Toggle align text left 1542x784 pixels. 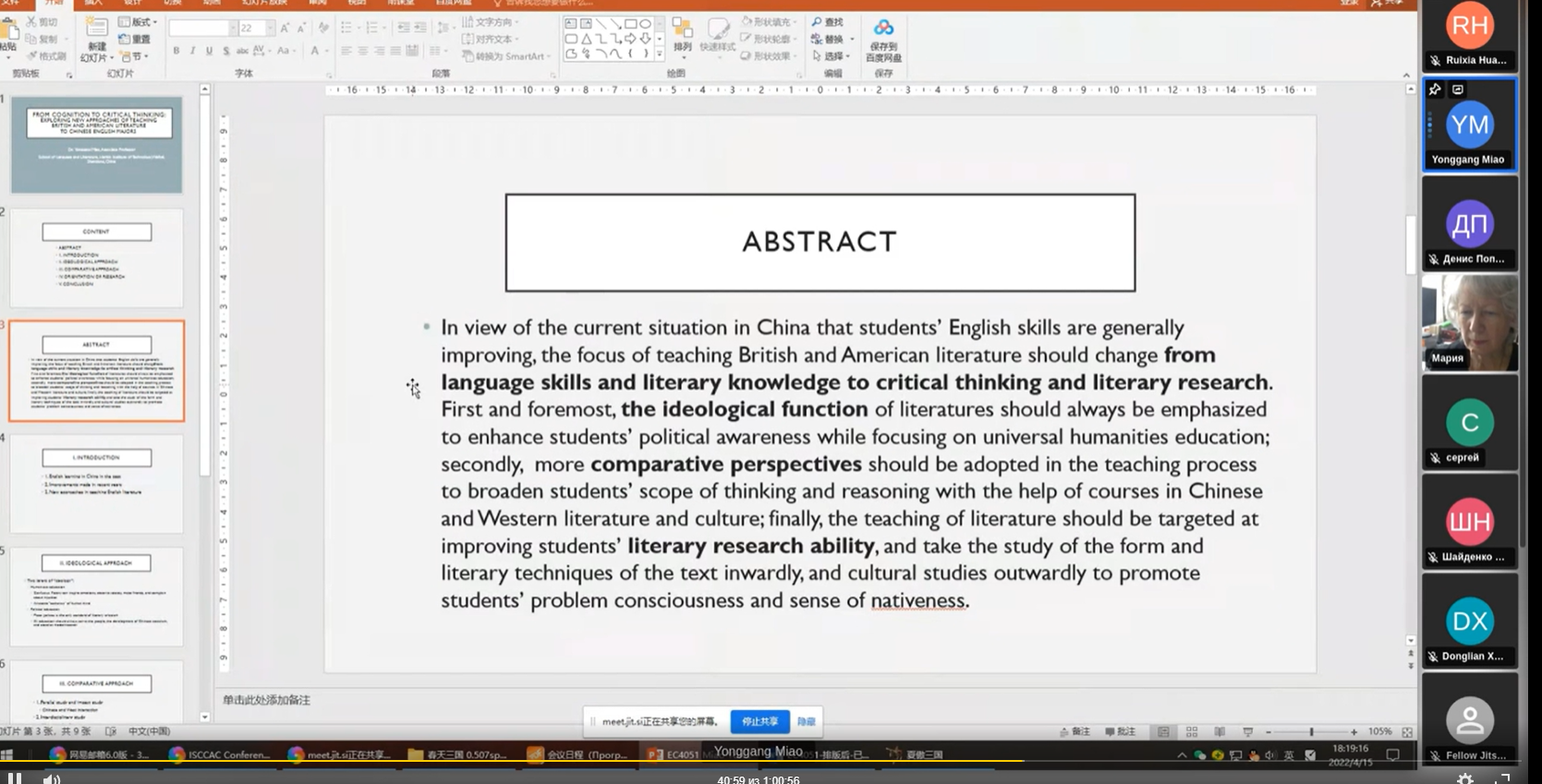click(x=346, y=51)
